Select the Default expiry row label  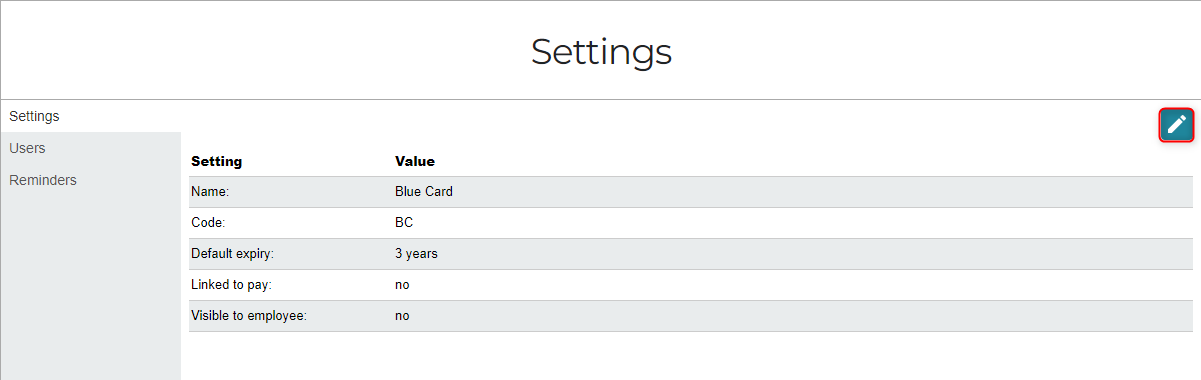(232, 254)
